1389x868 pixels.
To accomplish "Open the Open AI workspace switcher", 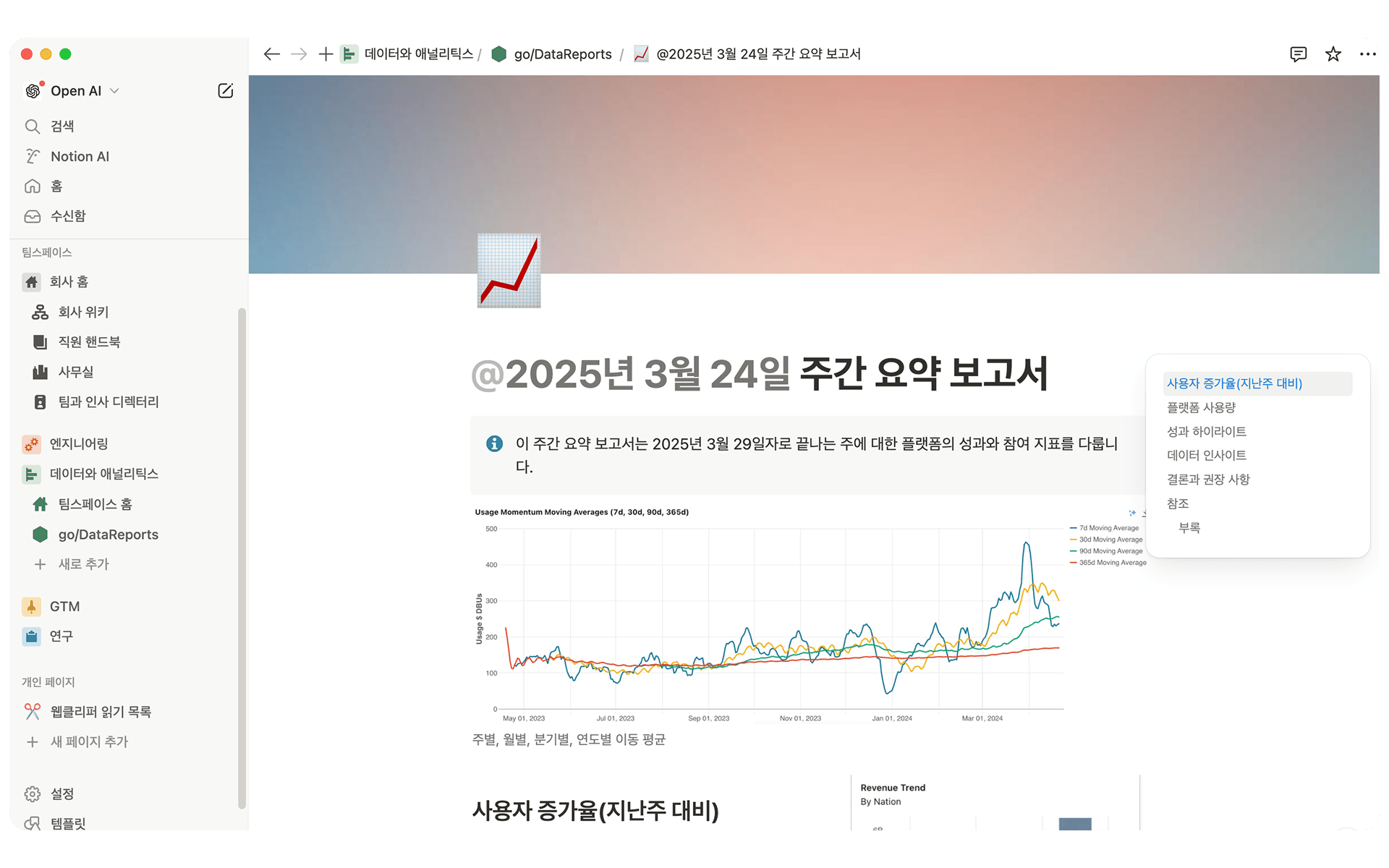I will point(76,90).
